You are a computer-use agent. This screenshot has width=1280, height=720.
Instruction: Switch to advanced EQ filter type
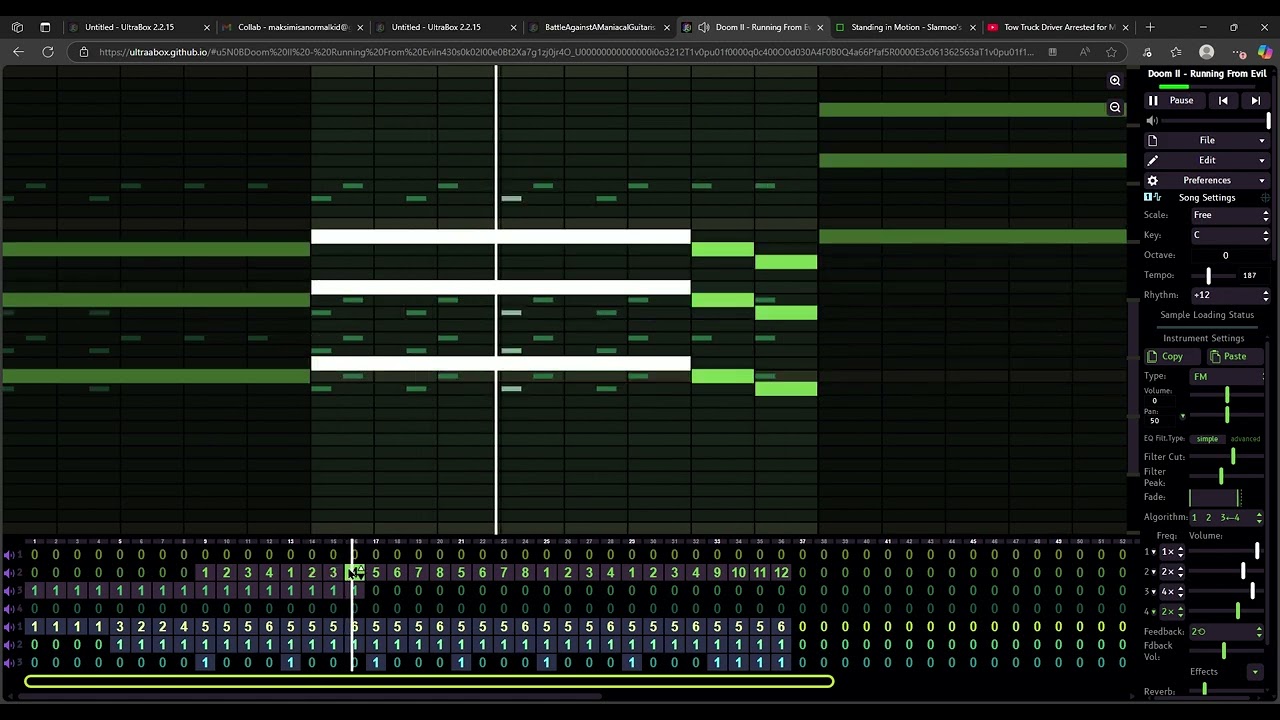click(1245, 439)
